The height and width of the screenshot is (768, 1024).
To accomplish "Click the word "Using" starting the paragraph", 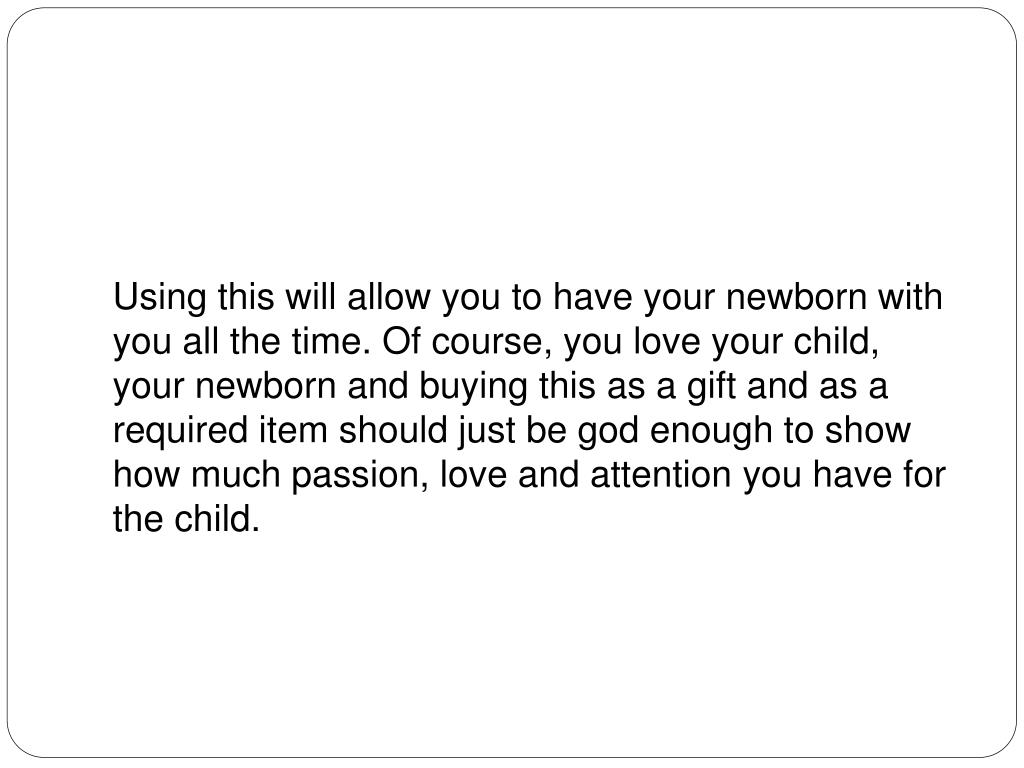I will click(x=160, y=298).
